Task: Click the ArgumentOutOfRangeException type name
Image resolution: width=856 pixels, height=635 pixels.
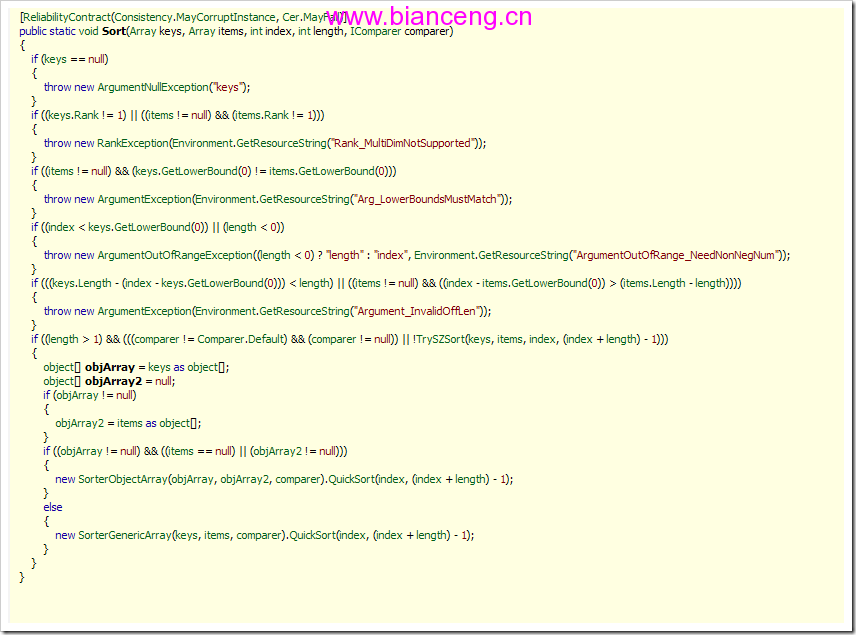Action: (x=175, y=255)
